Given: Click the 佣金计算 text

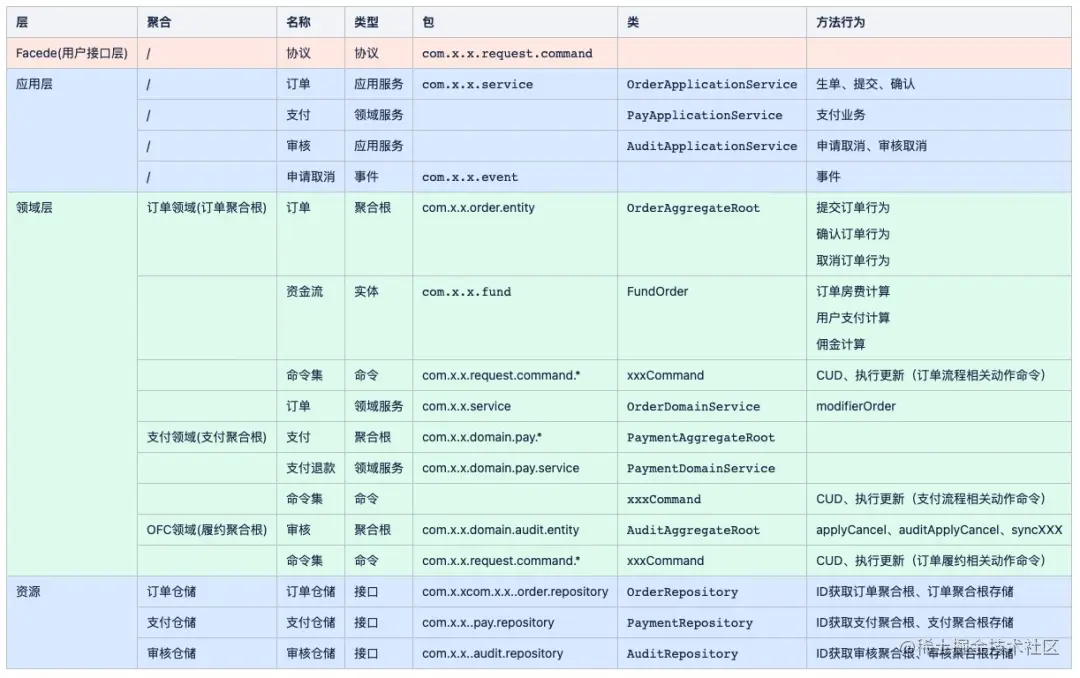Looking at the screenshot, I should 840,345.
